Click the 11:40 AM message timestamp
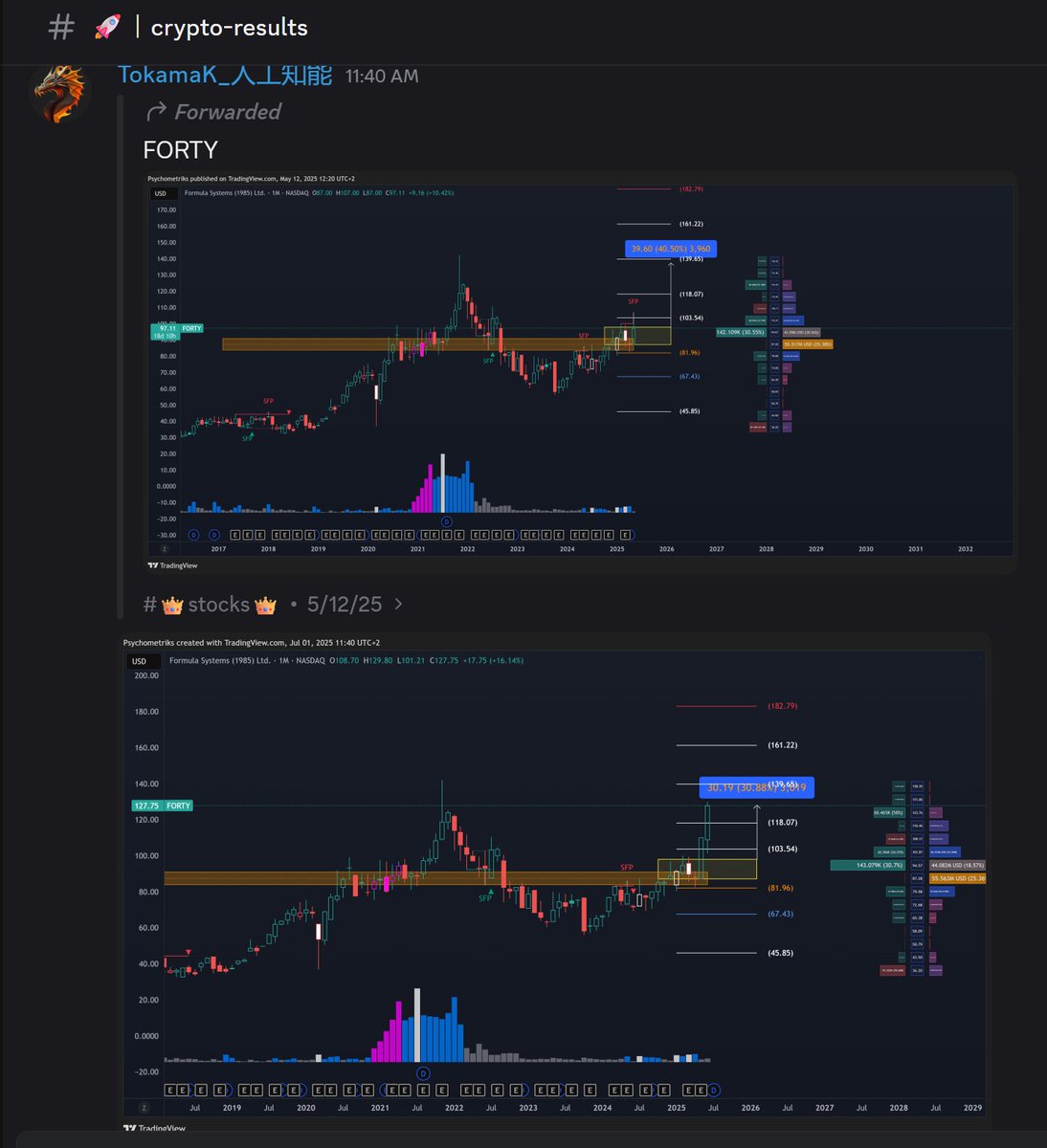Screen dimensions: 1047x1148 382,77
